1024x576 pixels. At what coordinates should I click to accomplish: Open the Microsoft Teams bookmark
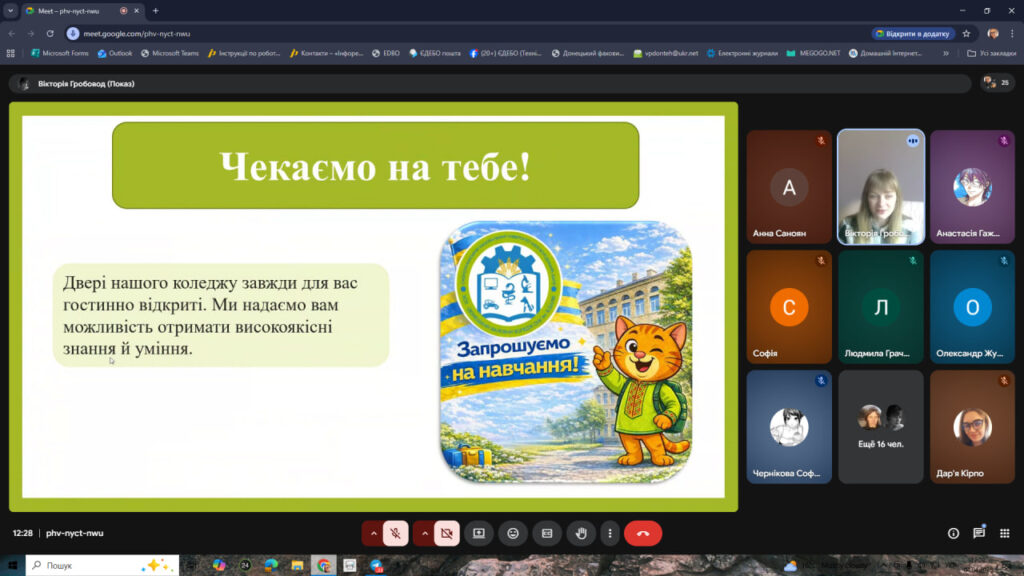[x=170, y=53]
